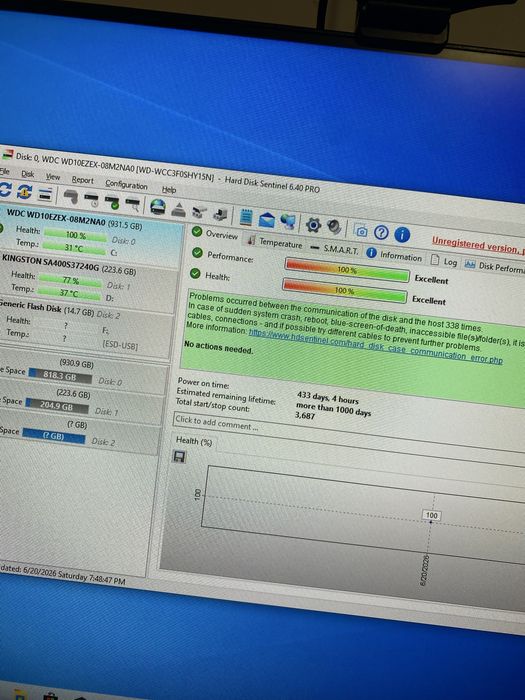The width and height of the screenshot is (525, 700).
Task: Click the Performance 100 % gradient bar
Action: [x=347, y=270]
